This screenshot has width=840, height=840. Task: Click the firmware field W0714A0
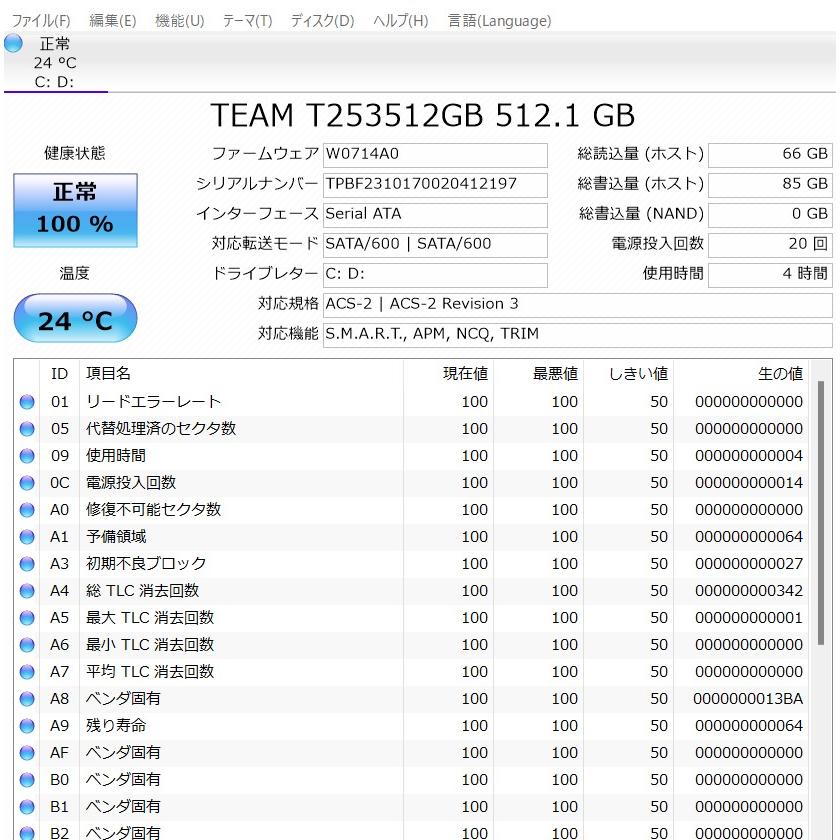point(435,155)
